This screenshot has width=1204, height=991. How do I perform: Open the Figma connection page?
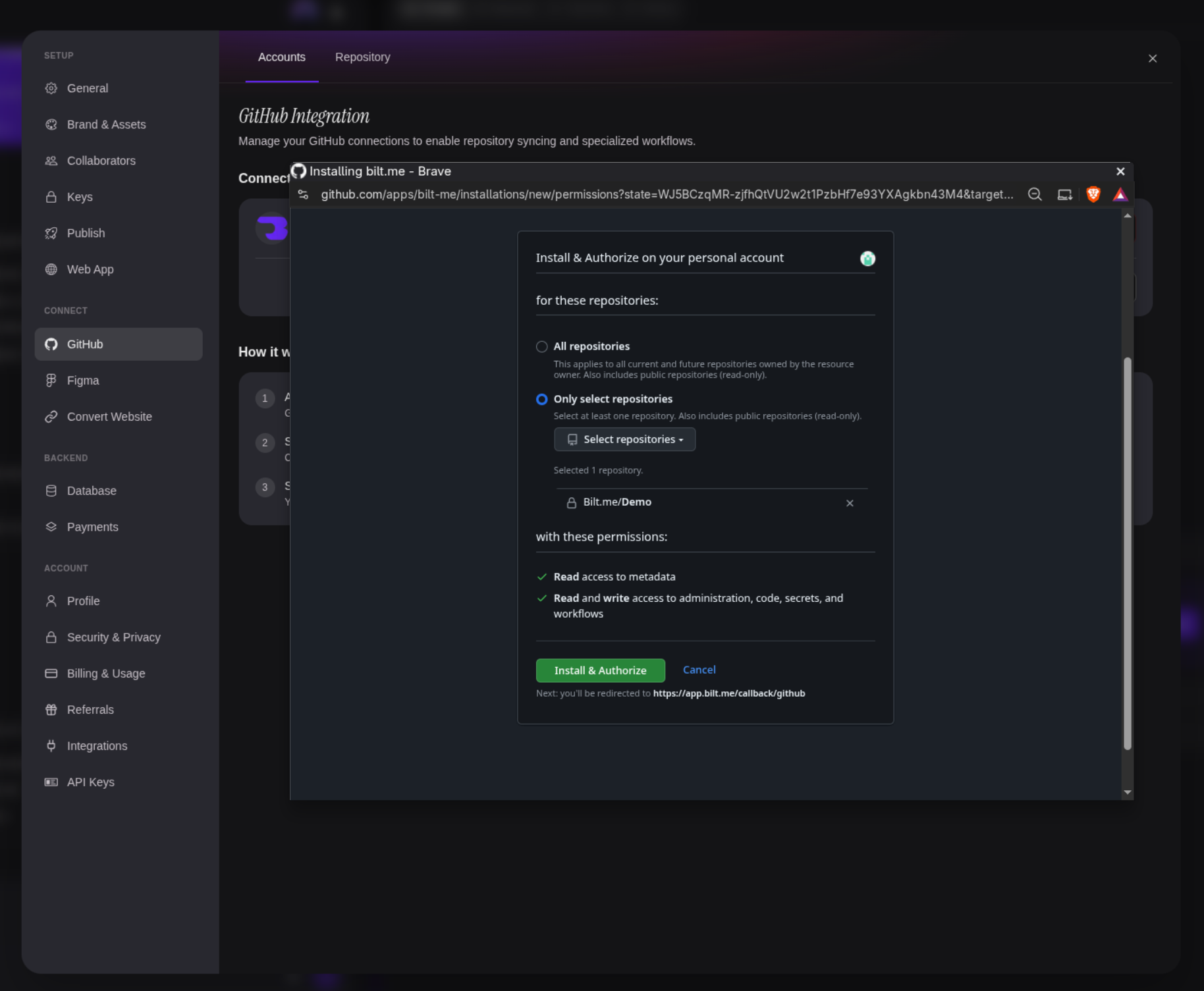click(x=119, y=381)
